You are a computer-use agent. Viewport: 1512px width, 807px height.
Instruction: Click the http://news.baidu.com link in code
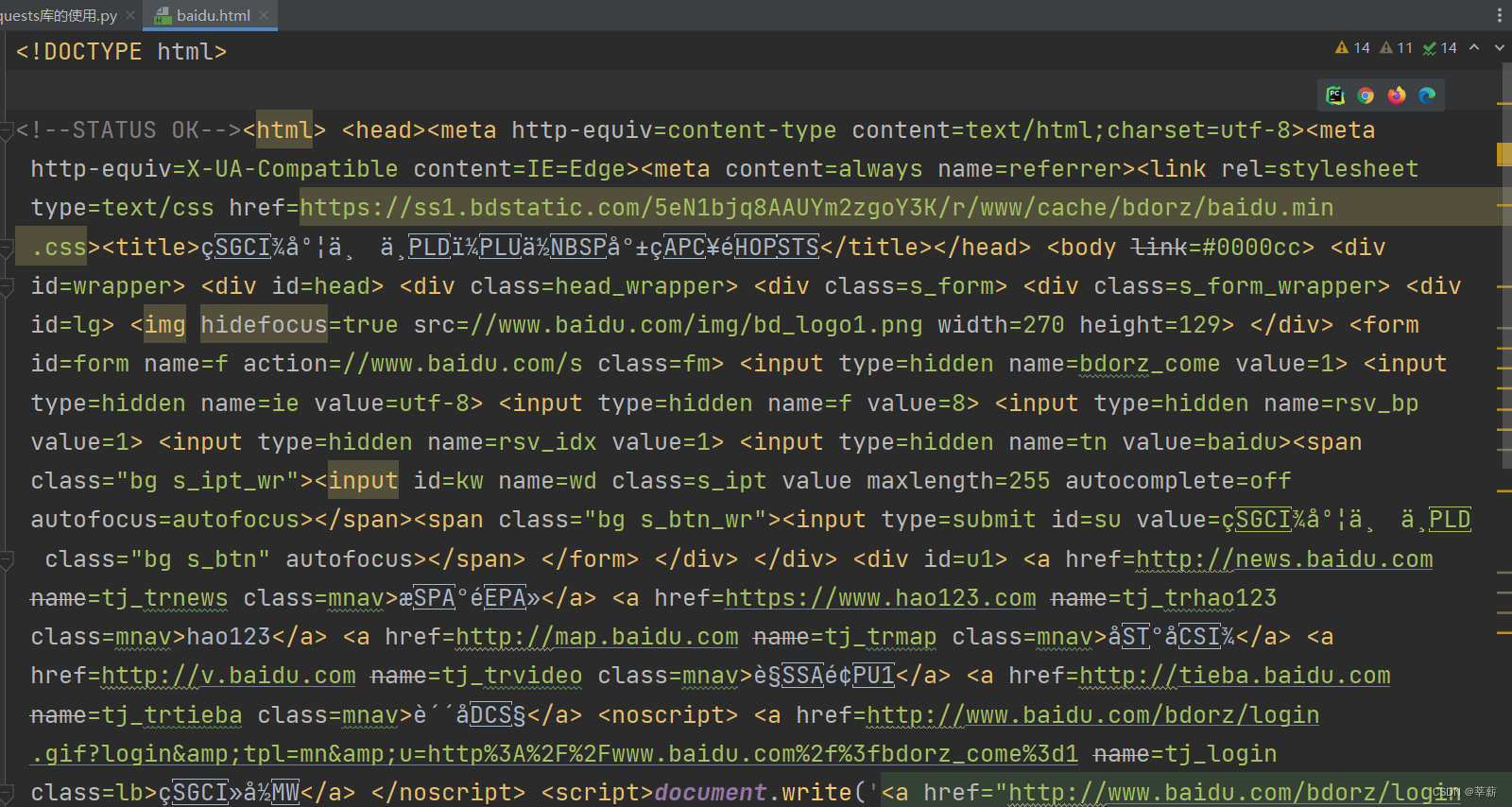point(1284,559)
